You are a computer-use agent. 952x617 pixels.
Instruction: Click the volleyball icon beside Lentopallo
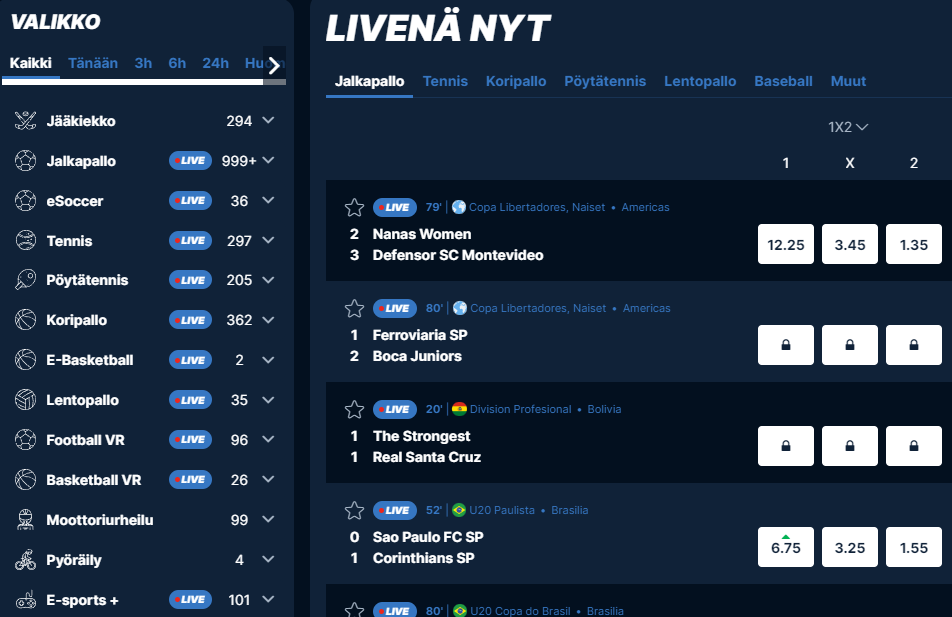pos(26,400)
